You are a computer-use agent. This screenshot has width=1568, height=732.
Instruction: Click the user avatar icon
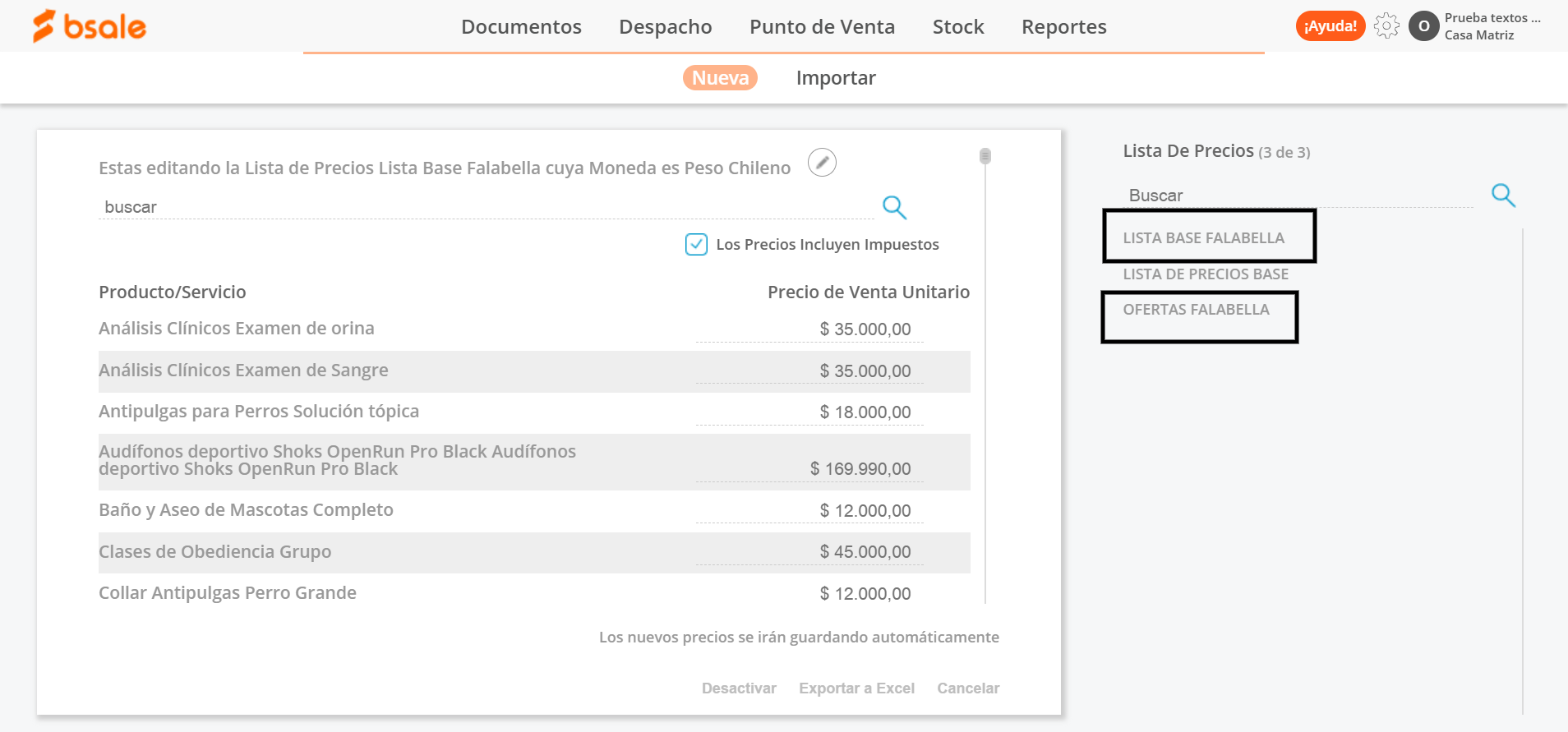click(1423, 26)
